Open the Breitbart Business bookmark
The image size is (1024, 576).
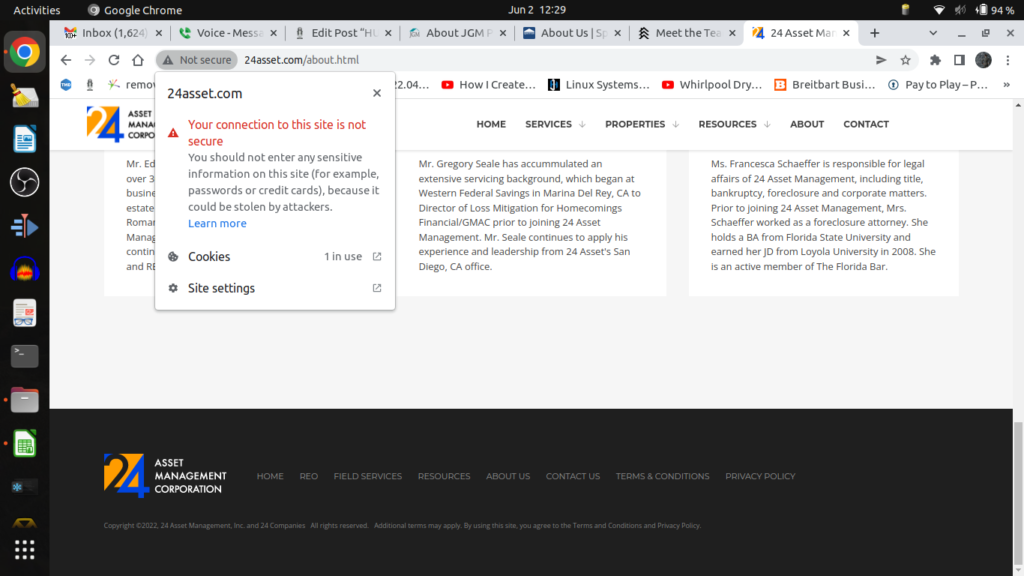pos(825,85)
